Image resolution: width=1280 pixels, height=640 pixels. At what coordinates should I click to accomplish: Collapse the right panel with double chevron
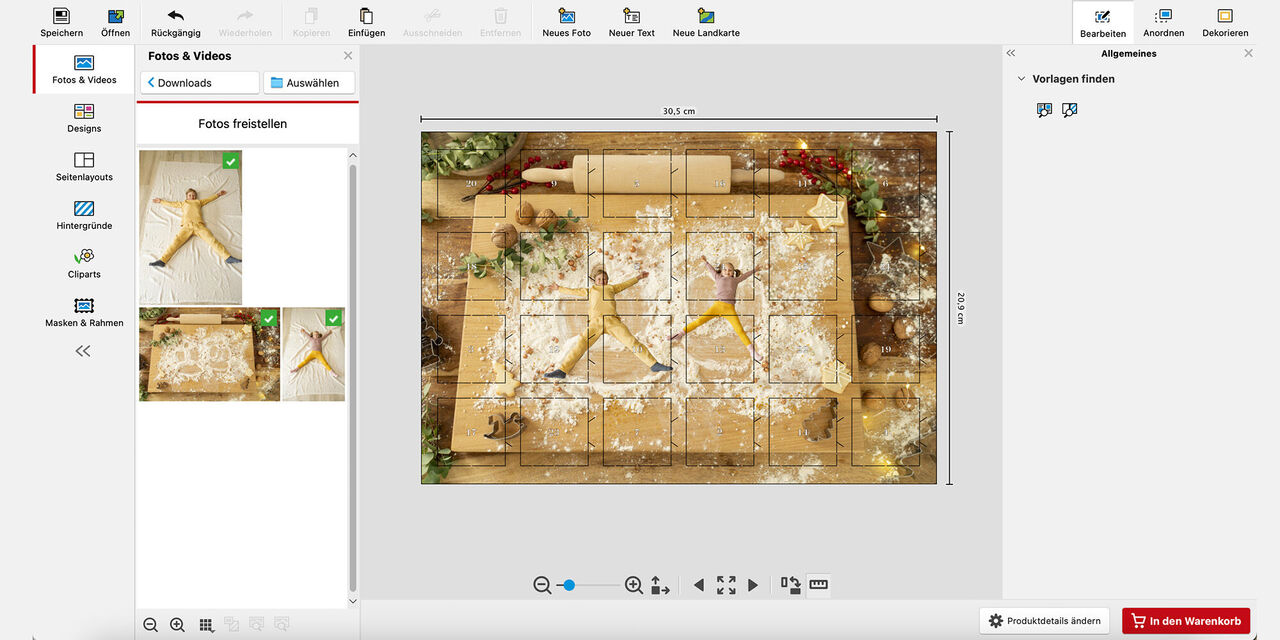pos(1011,53)
